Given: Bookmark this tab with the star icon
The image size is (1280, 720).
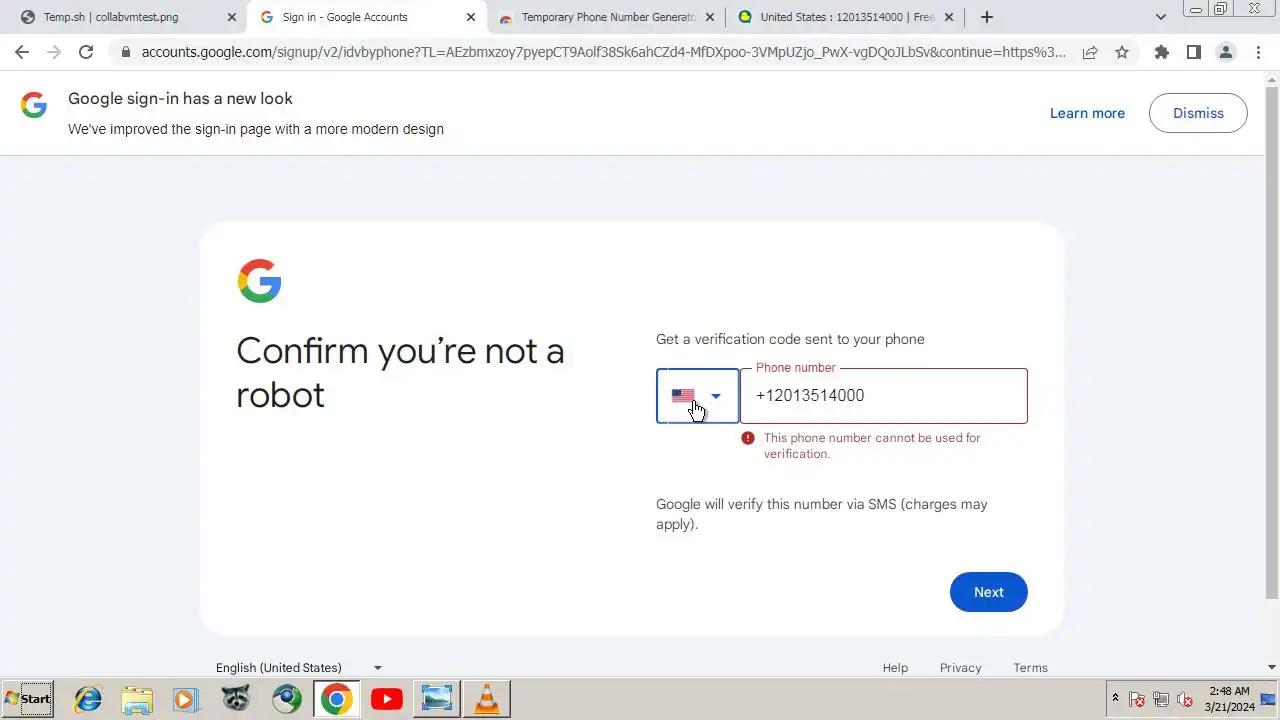Looking at the screenshot, I should tap(1122, 52).
